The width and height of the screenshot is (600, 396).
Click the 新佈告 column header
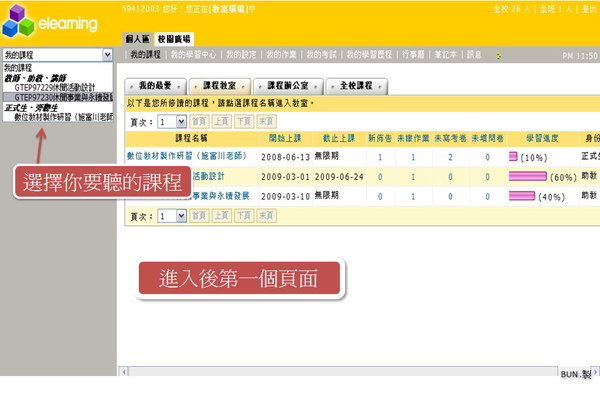380,138
